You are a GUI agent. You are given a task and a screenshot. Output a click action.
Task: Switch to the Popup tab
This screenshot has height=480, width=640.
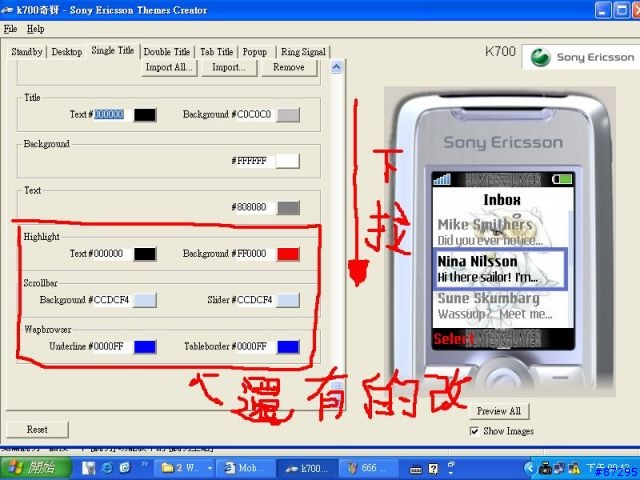click(x=255, y=52)
